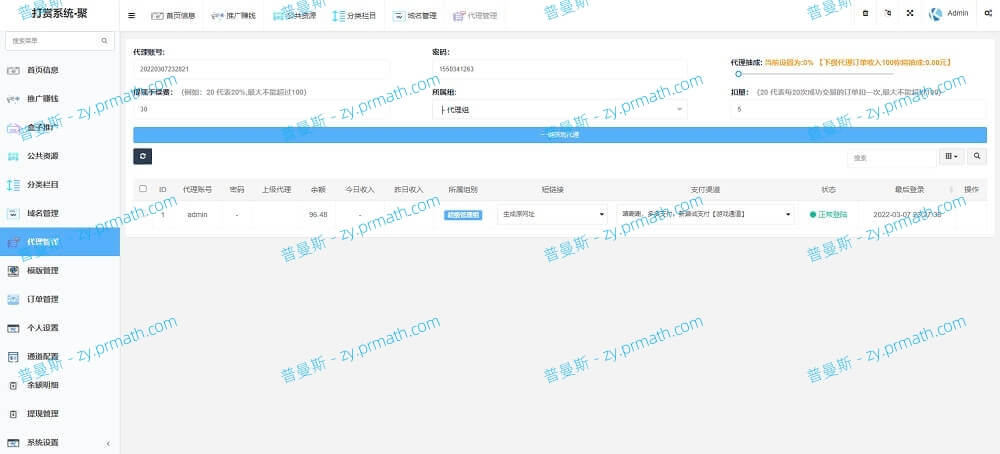
Task: Click the 密码 input field
Action: [x=559, y=69]
